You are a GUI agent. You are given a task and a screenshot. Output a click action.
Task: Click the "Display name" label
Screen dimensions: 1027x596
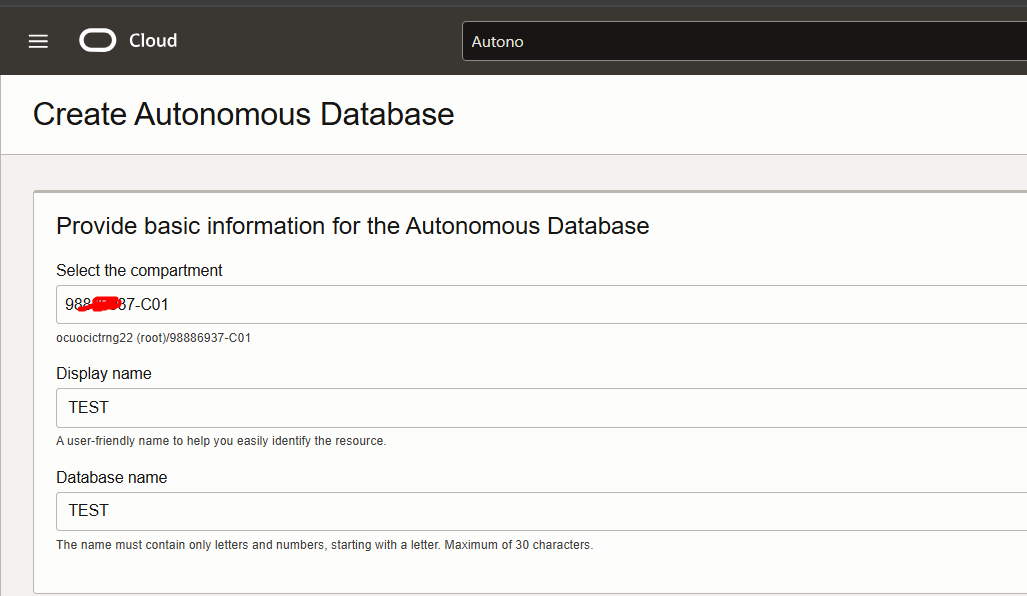tap(103, 373)
